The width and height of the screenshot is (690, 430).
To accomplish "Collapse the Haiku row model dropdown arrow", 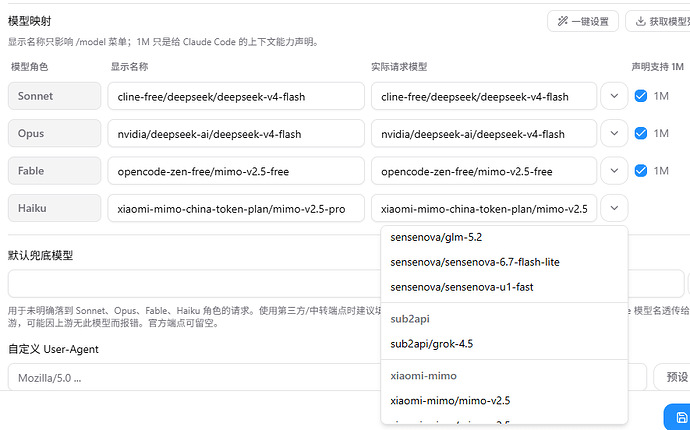I will point(614,208).
